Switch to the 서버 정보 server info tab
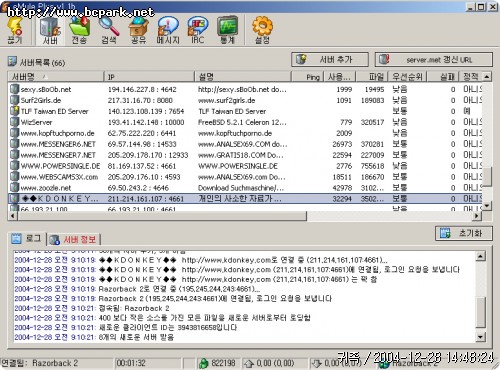The height and width of the screenshot is (370, 500). [x=74, y=239]
